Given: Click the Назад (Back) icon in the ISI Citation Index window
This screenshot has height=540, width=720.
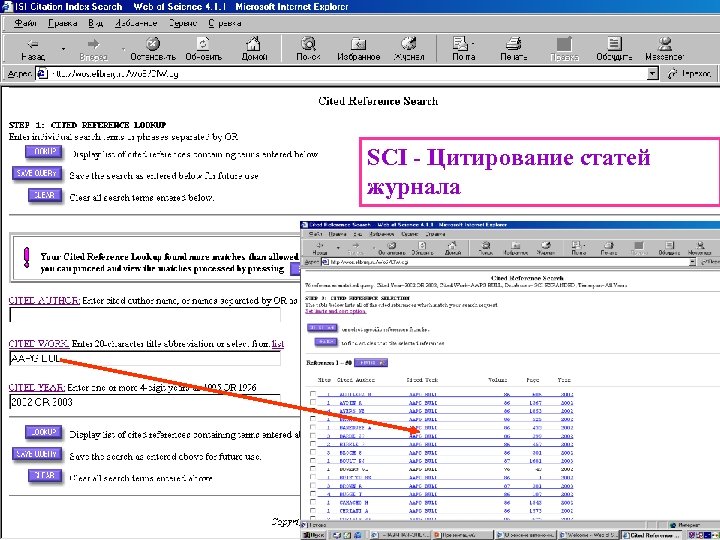Looking at the screenshot, I should point(33,44).
